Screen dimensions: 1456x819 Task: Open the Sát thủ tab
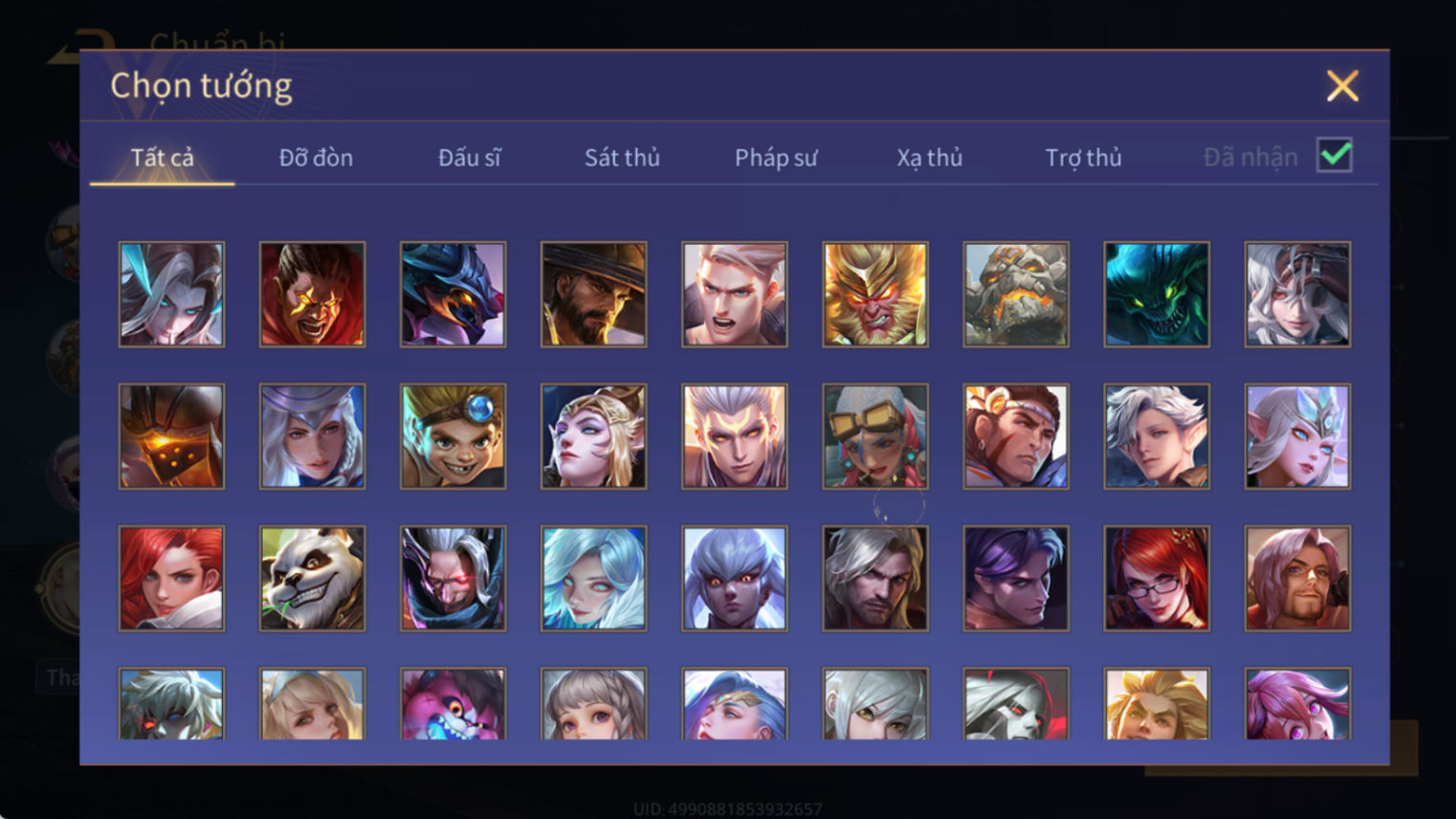(x=622, y=157)
